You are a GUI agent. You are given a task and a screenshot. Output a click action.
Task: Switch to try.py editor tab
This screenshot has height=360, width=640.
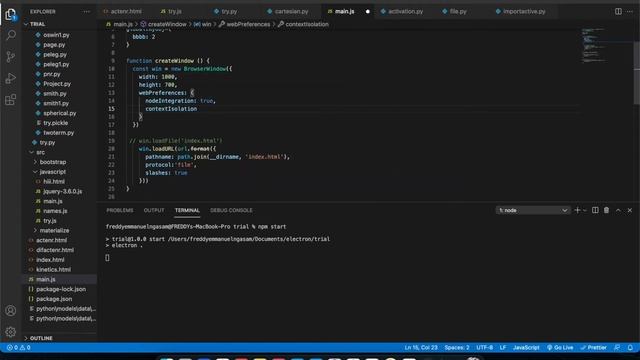(x=229, y=11)
